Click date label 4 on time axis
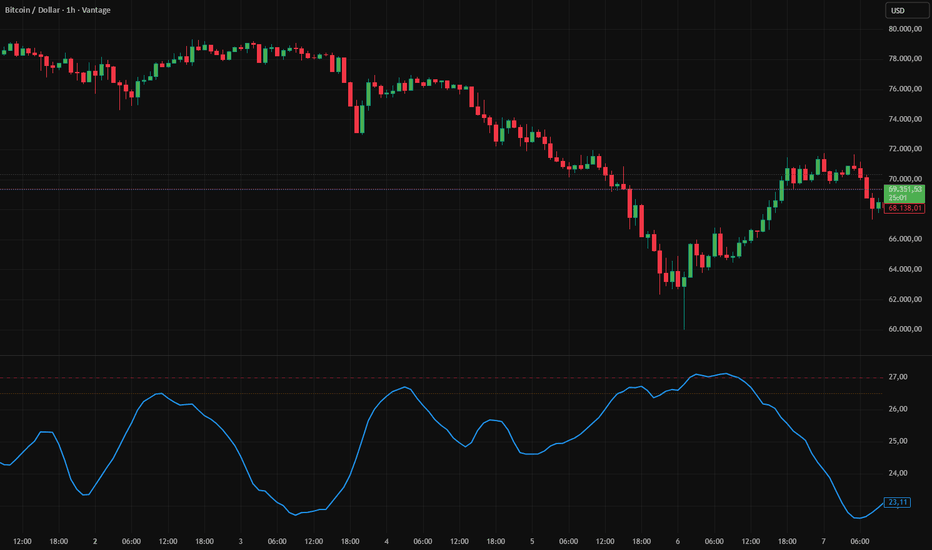Image resolution: width=932 pixels, height=550 pixels. [386, 541]
